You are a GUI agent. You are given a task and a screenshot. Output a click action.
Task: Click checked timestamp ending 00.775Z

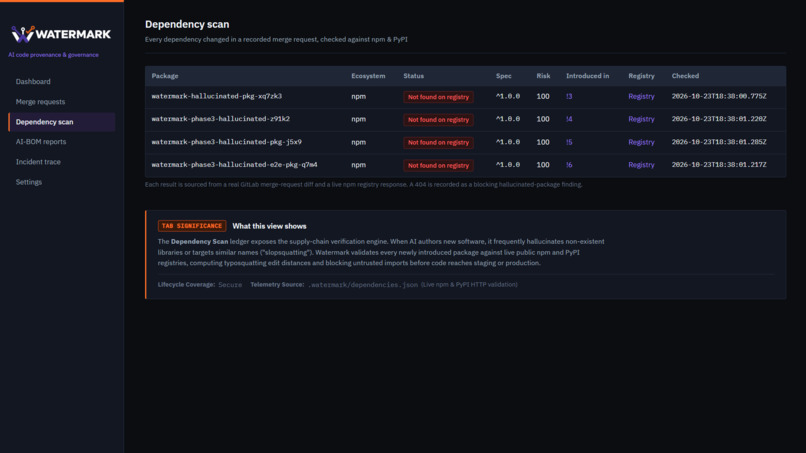pos(719,96)
